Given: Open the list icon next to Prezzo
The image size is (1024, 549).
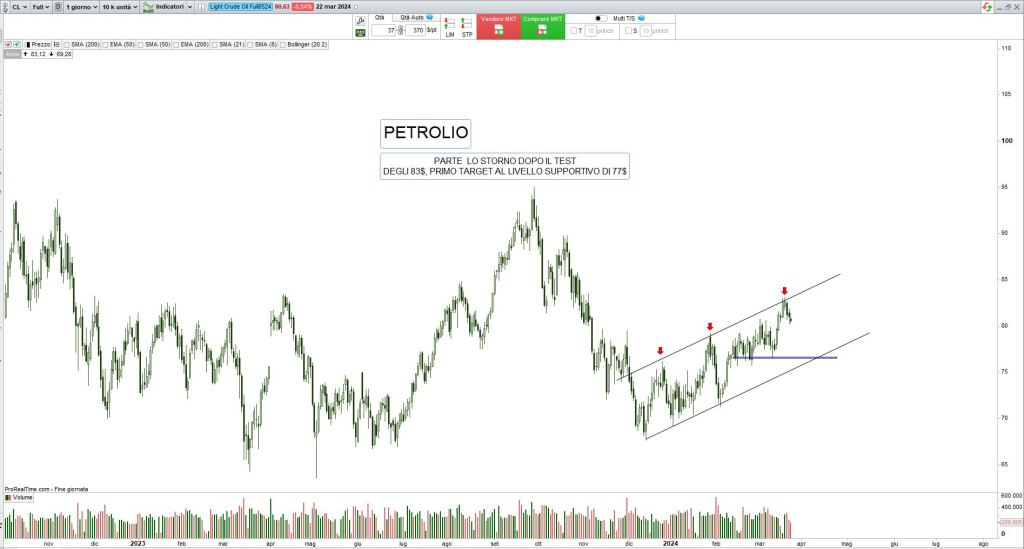Looking at the screenshot, I should (56, 44).
